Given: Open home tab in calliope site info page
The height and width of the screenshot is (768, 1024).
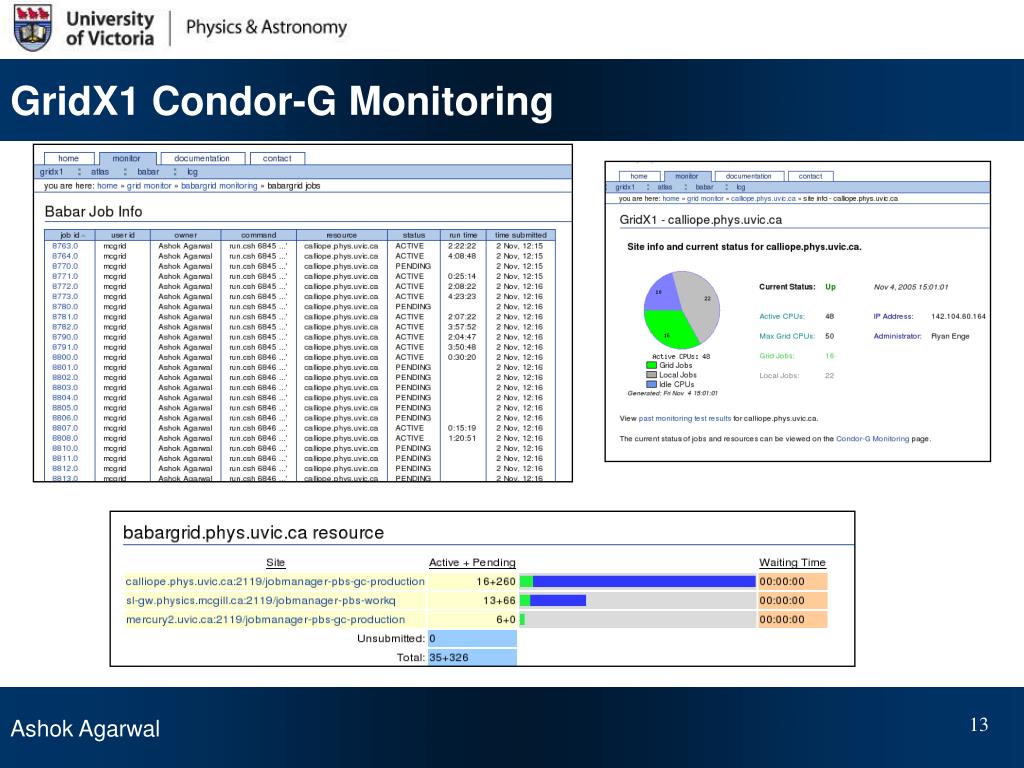Looking at the screenshot, I should [x=639, y=176].
